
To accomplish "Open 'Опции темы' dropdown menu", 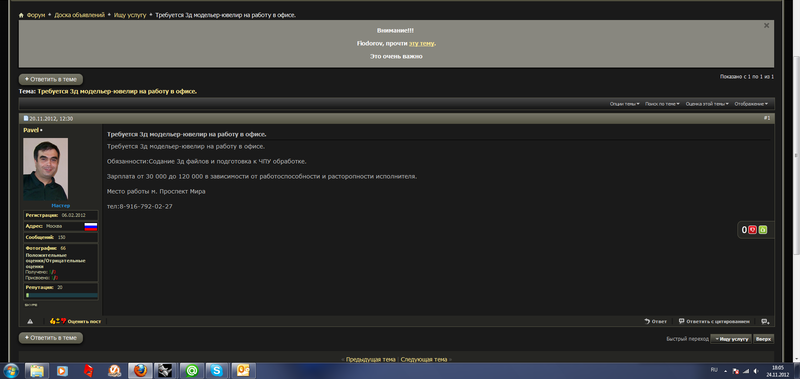I will (x=624, y=104).
